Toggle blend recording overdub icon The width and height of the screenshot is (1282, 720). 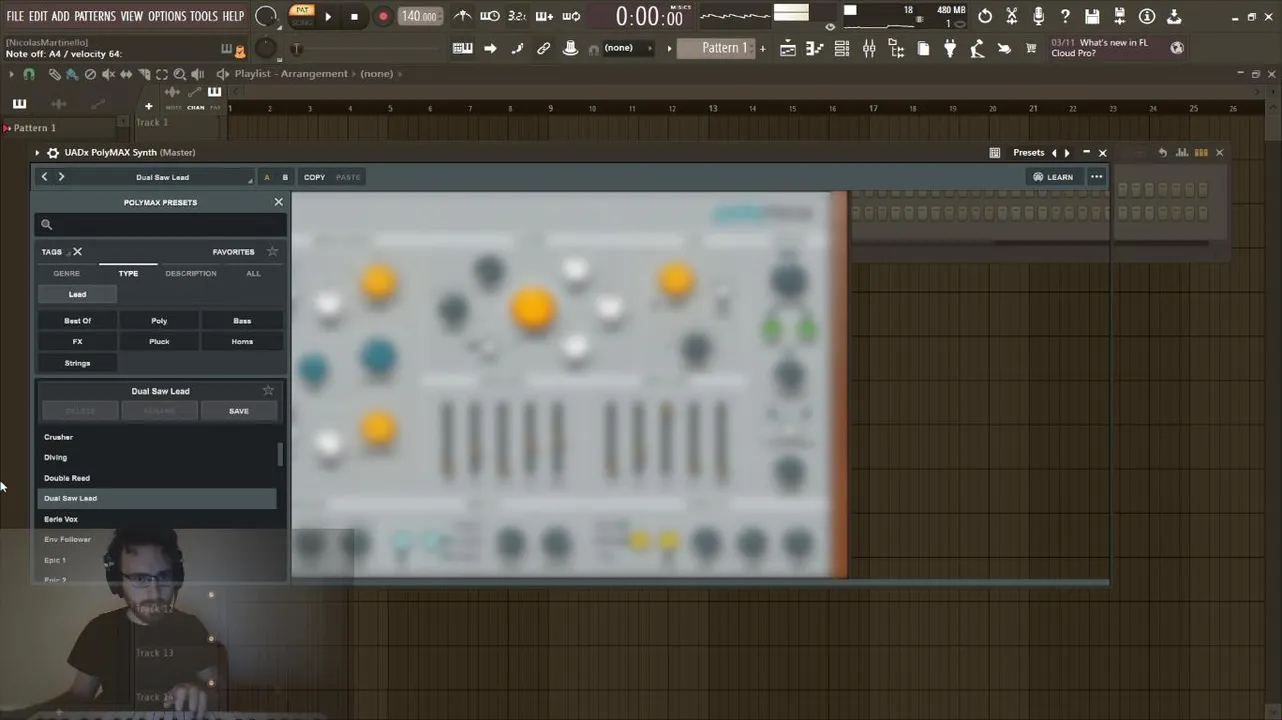544,16
